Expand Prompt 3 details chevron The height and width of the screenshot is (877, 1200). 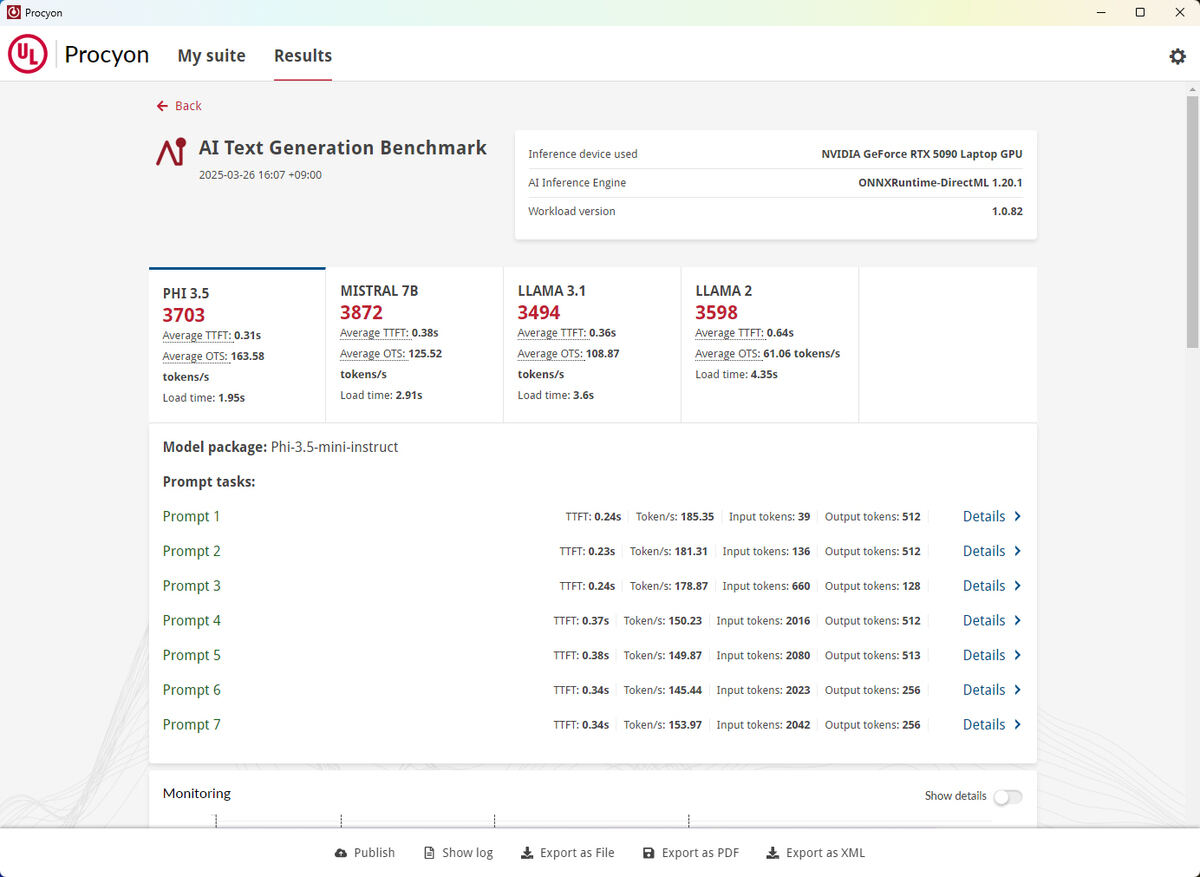tap(1018, 586)
